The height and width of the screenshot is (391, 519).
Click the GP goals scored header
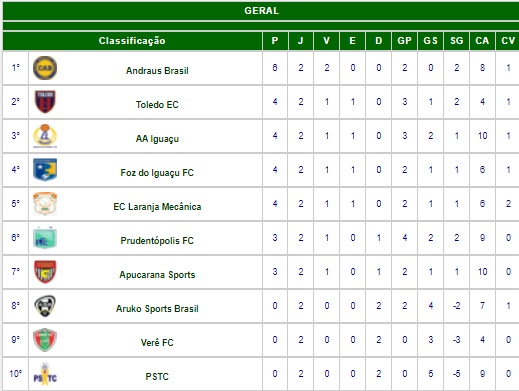click(x=404, y=41)
